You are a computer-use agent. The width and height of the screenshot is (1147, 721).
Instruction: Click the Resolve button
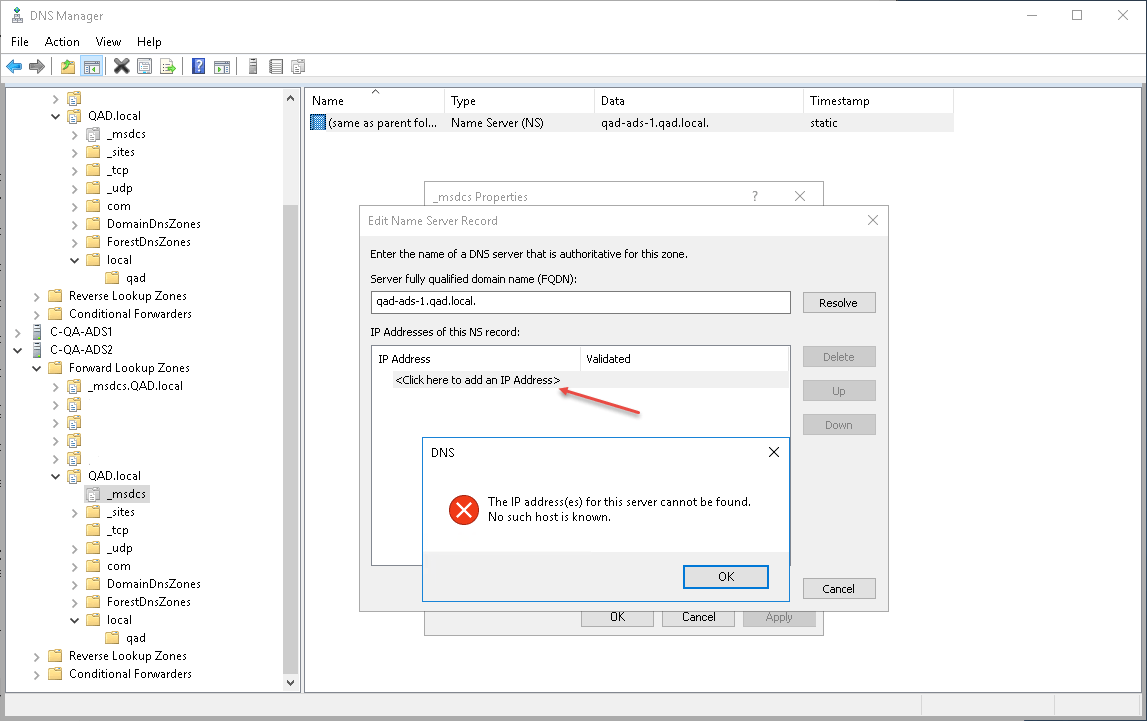click(838, 303)
